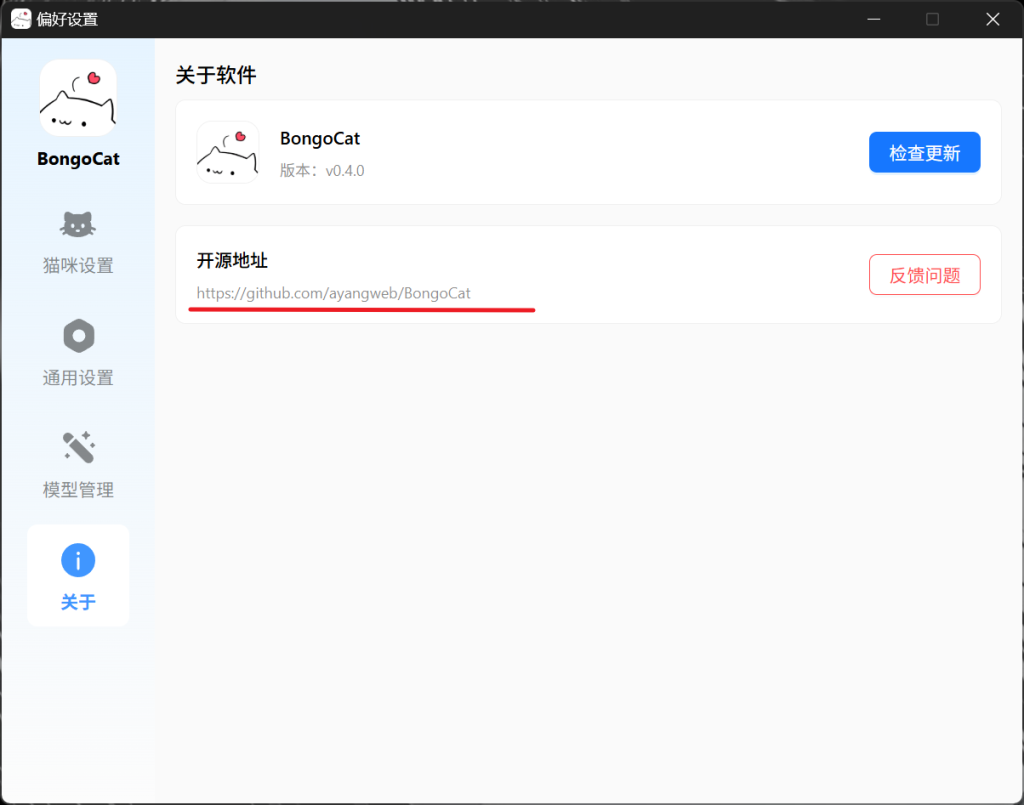1024x805 pixels.
Task: Click the cat face icon in sidebar
Action: pyautogui.click(x=78, y=225)
